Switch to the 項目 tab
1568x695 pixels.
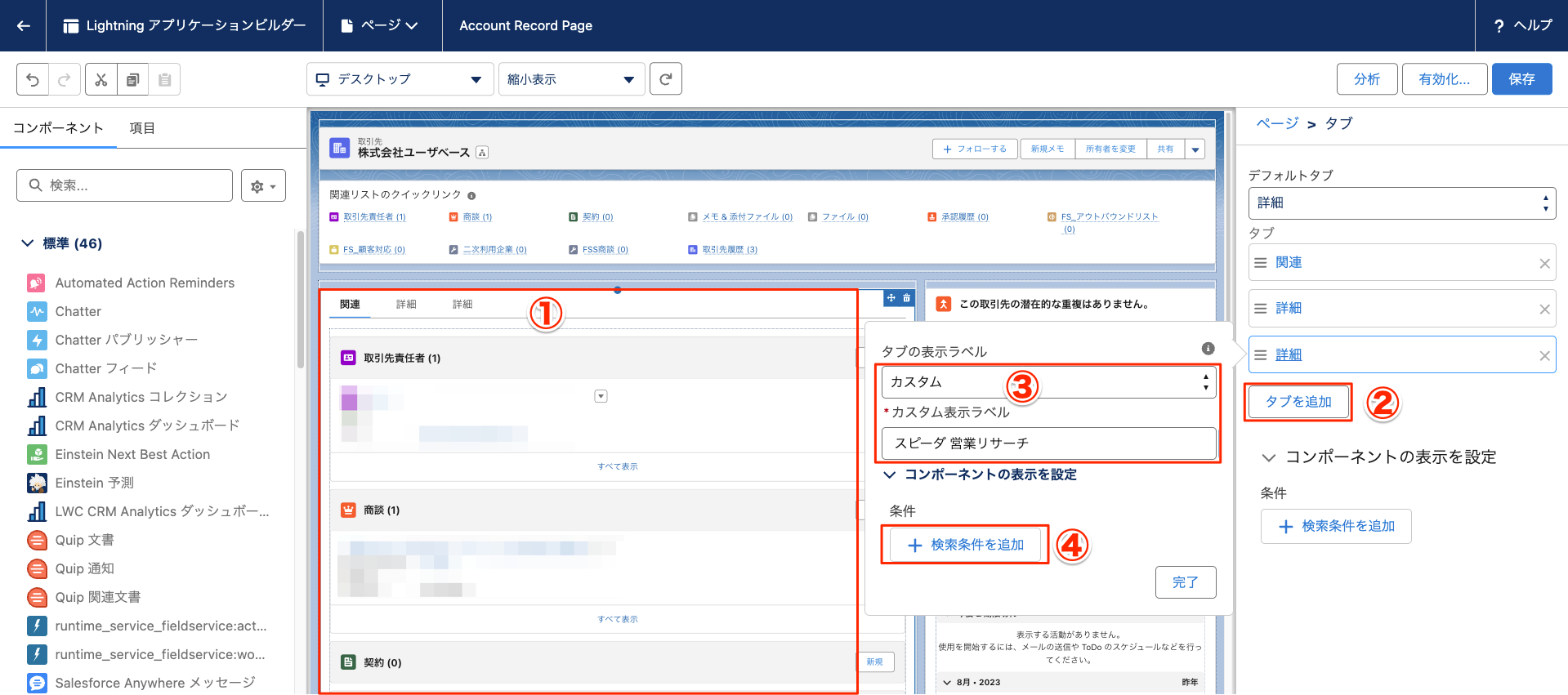[x=142, y=128]
